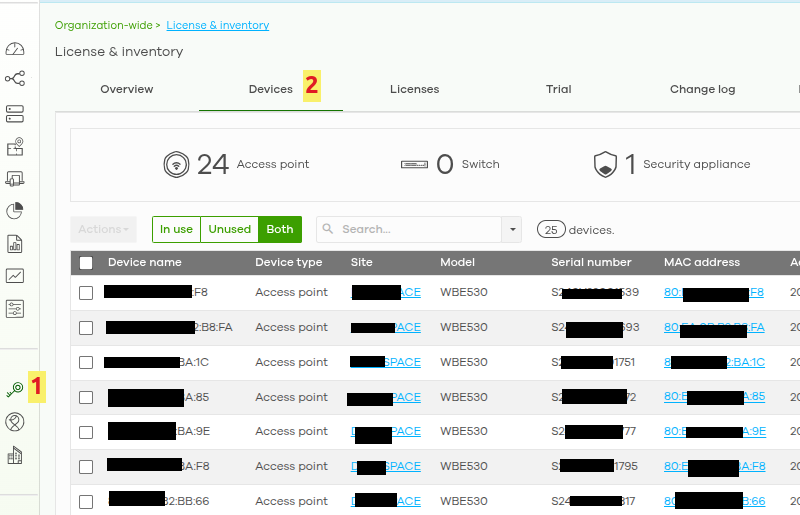
Task: Open the Topology share-nodes sidebar icon
Action: pos(15,79)
